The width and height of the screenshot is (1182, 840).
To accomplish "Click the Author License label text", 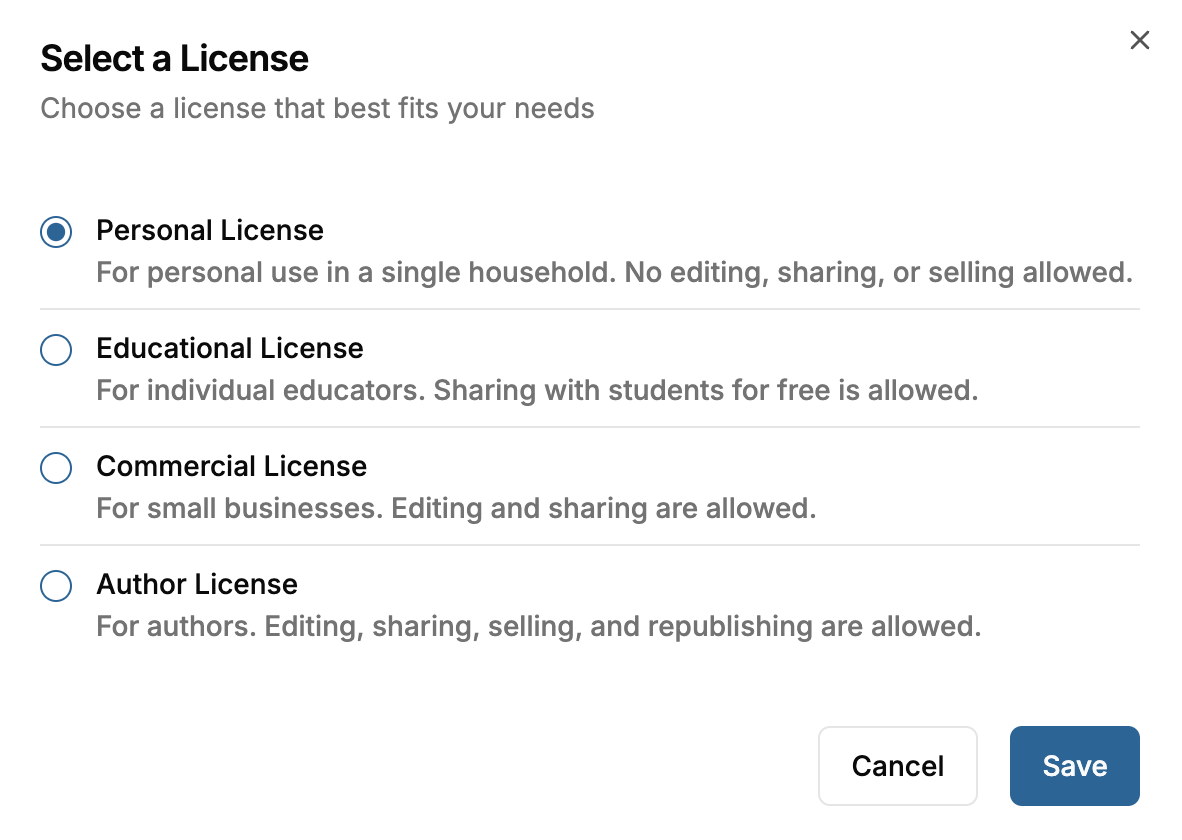I will pos(197,585).
